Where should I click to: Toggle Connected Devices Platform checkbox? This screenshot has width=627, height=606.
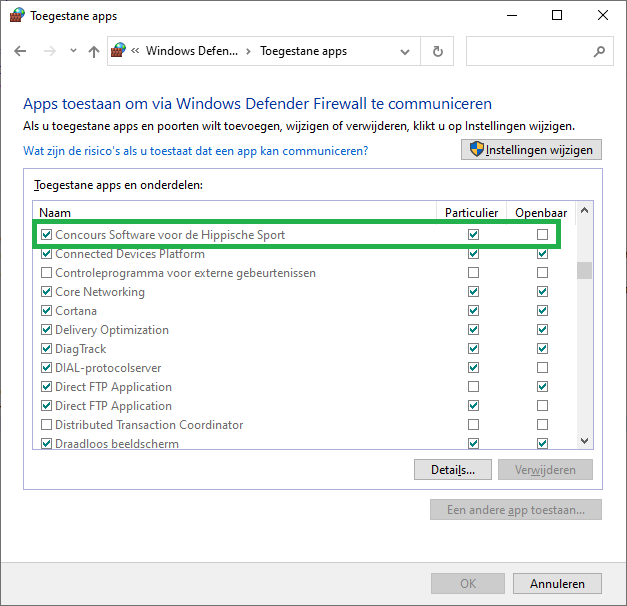[46, 254]
